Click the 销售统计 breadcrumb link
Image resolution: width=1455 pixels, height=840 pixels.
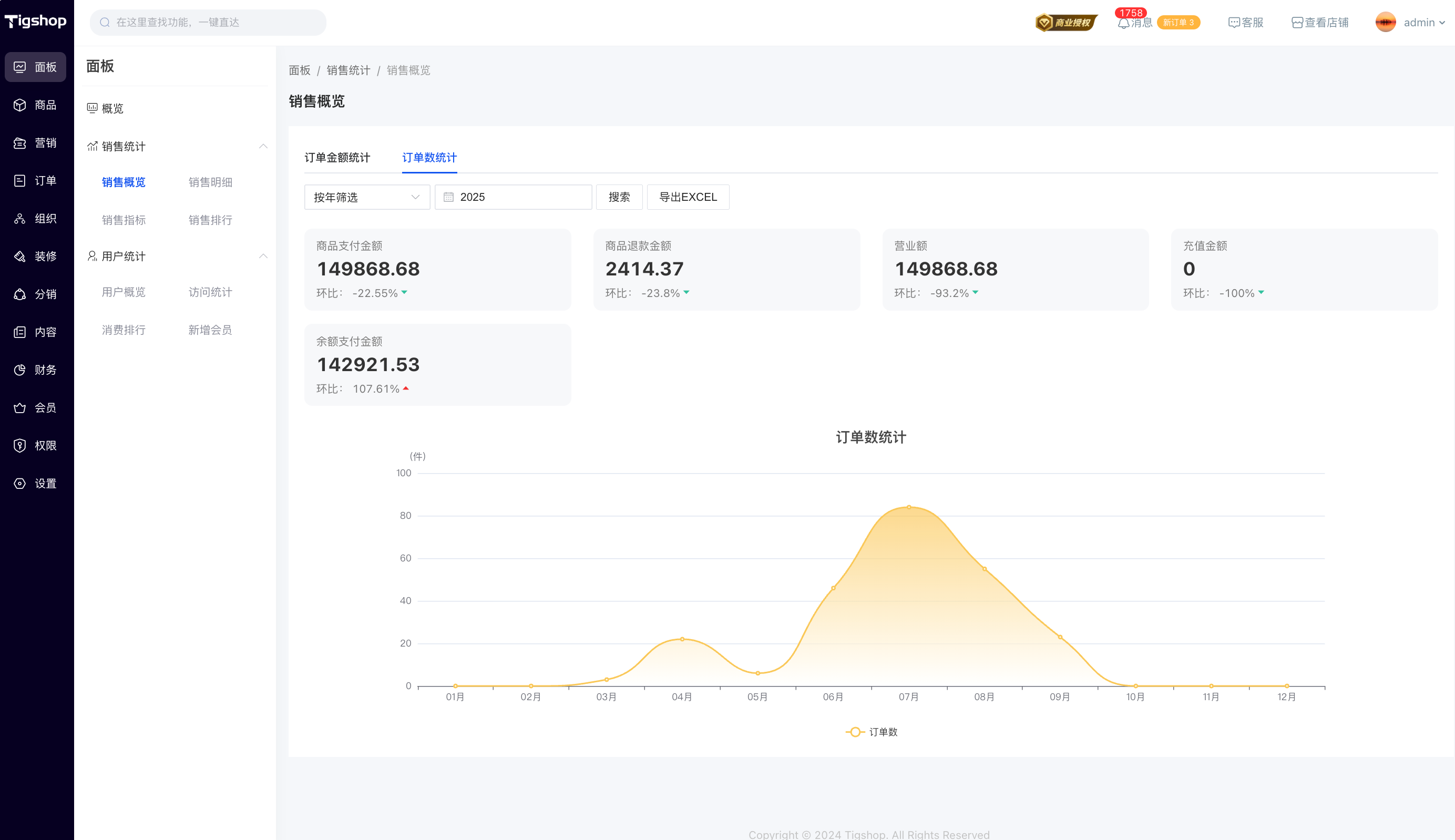pyautogui.click(x=349, y=70)
